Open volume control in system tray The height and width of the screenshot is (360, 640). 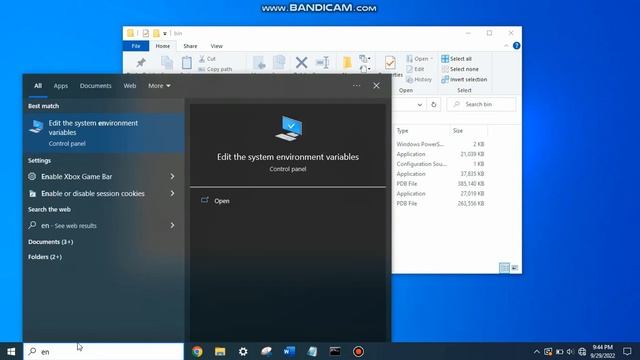tap(571, 352)
